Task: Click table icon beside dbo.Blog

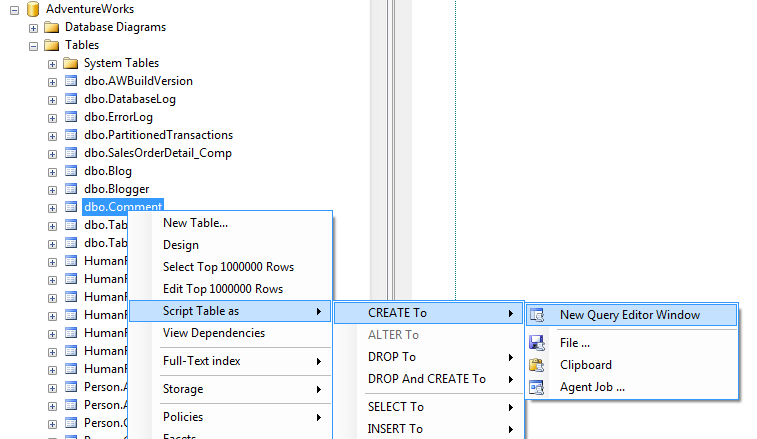Action: point(71,171)
